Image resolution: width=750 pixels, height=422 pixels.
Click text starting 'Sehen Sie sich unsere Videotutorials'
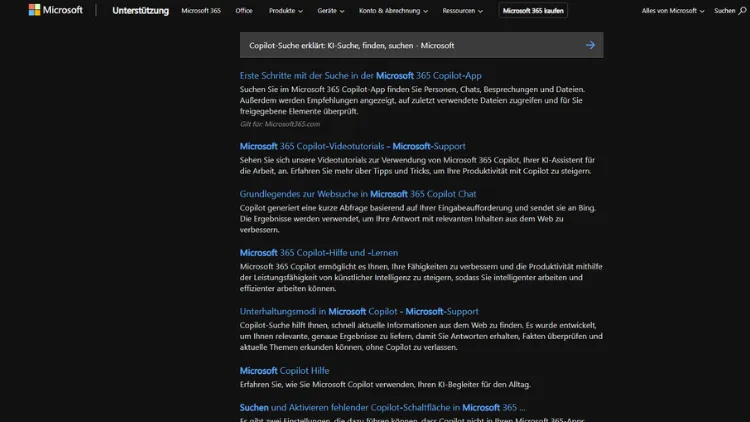click(417, 166)
